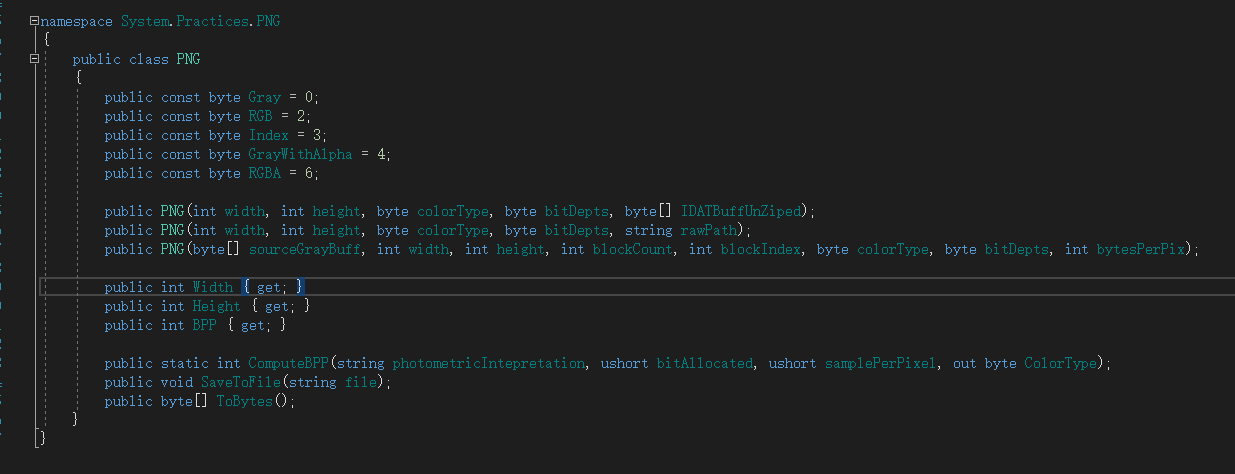Click the ComputeBPP method name

(x=288, y=364)
